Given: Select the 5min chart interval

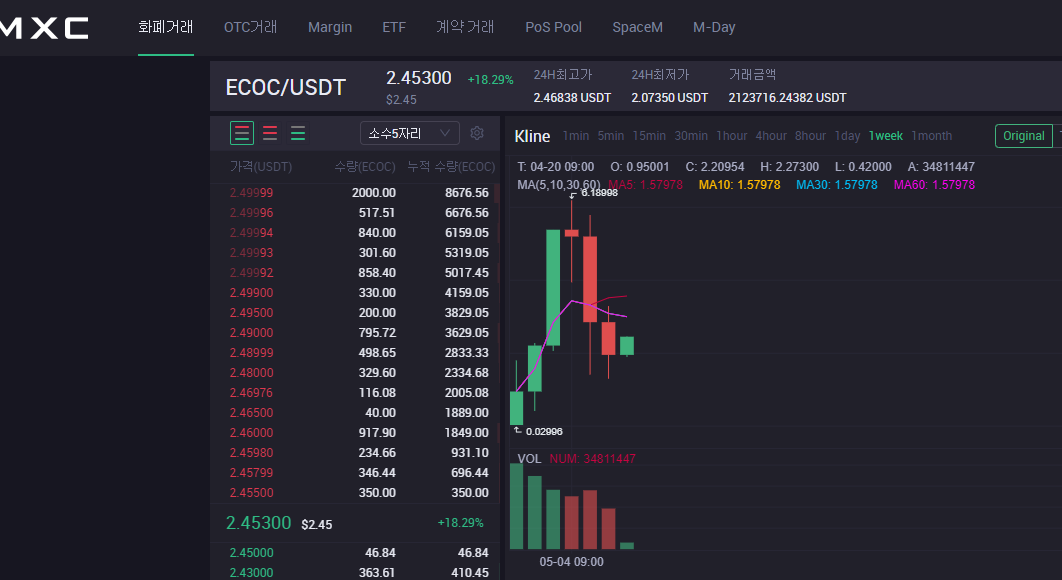Looking at the screenshot, I should click(x=610, y=136).
